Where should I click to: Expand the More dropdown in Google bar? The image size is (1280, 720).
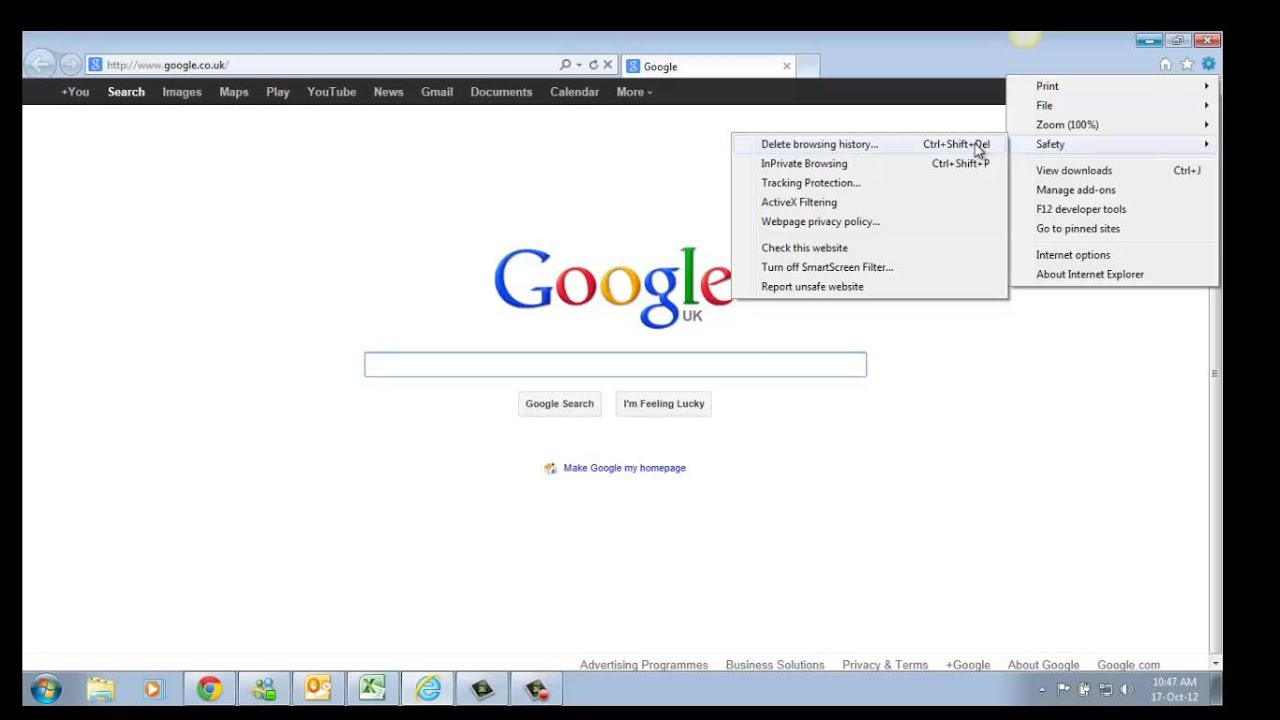coord(634,92)
